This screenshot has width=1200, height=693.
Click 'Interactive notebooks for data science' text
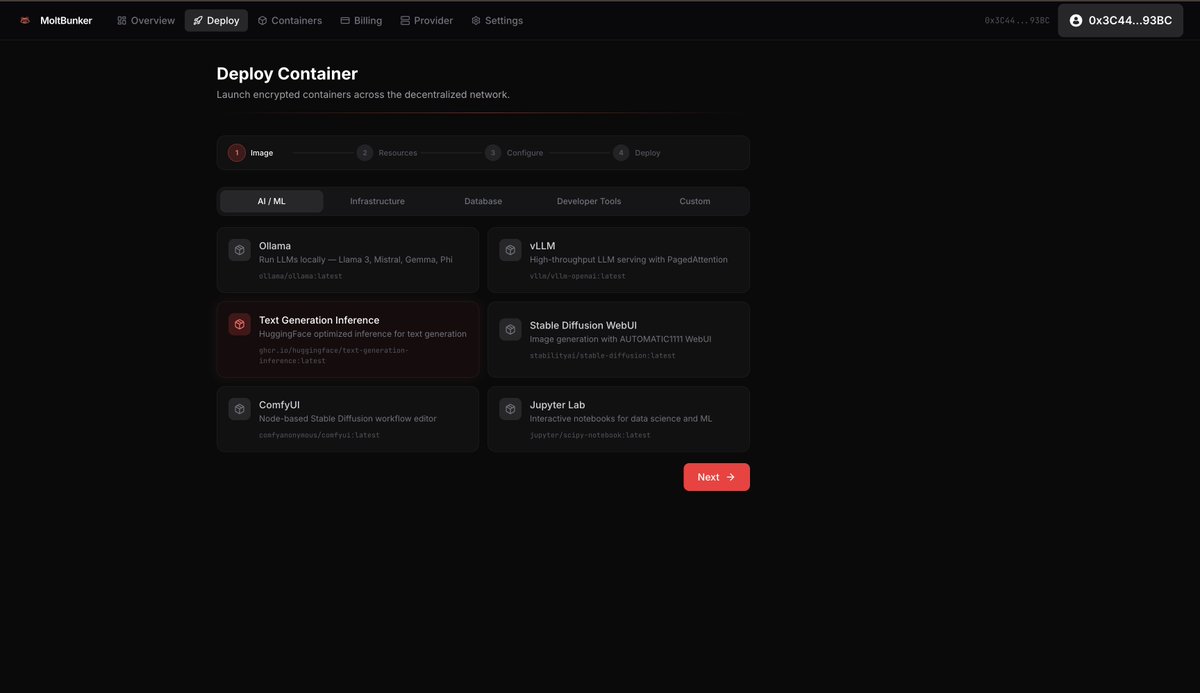[x=621, y=418]
